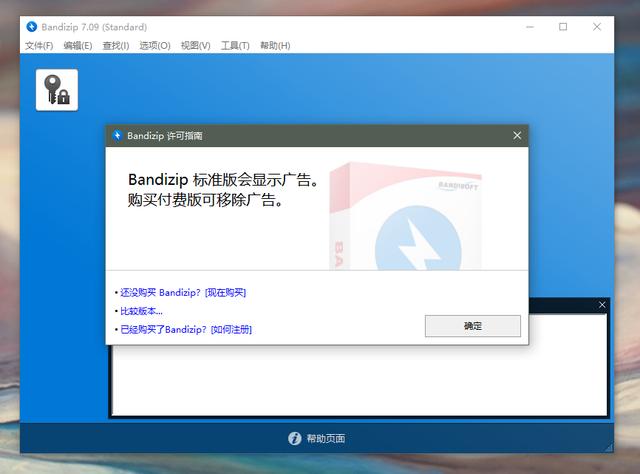Screen dimensions: 640x474
Task: Close the Bandizip main window
Action: point(597,27)
